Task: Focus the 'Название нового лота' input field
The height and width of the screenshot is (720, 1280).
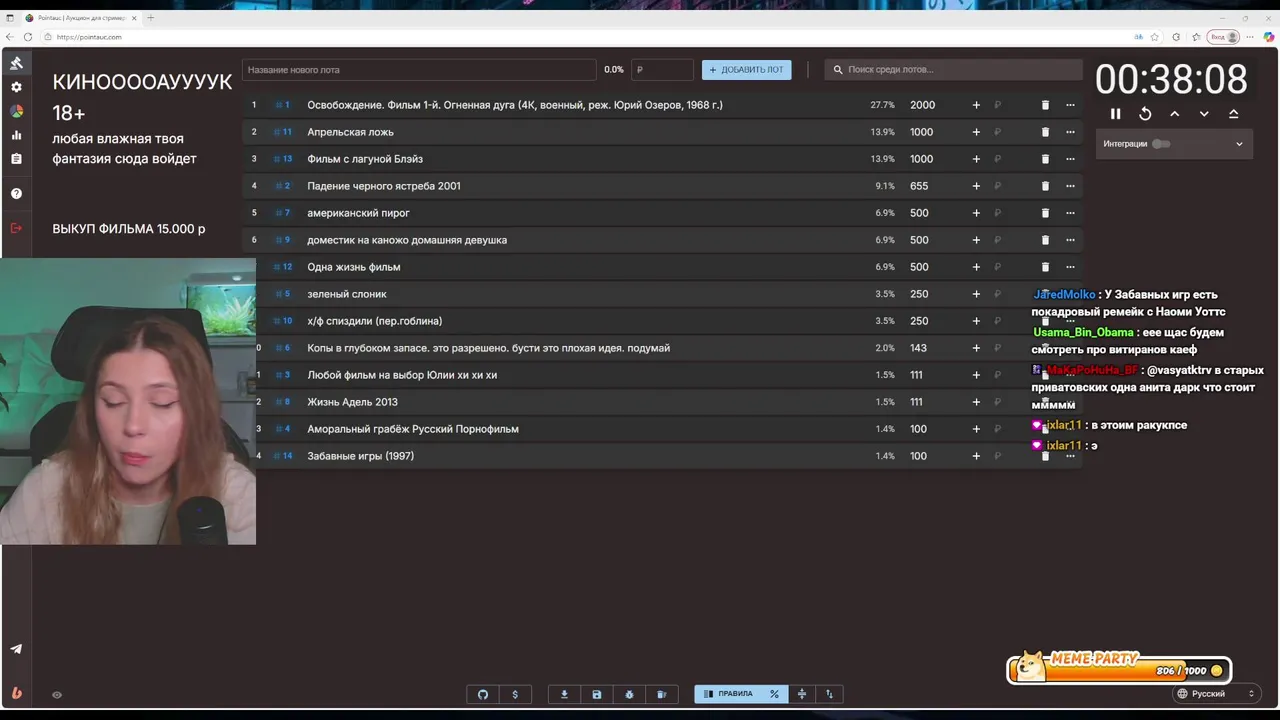Action: click(x=419, y=70)
